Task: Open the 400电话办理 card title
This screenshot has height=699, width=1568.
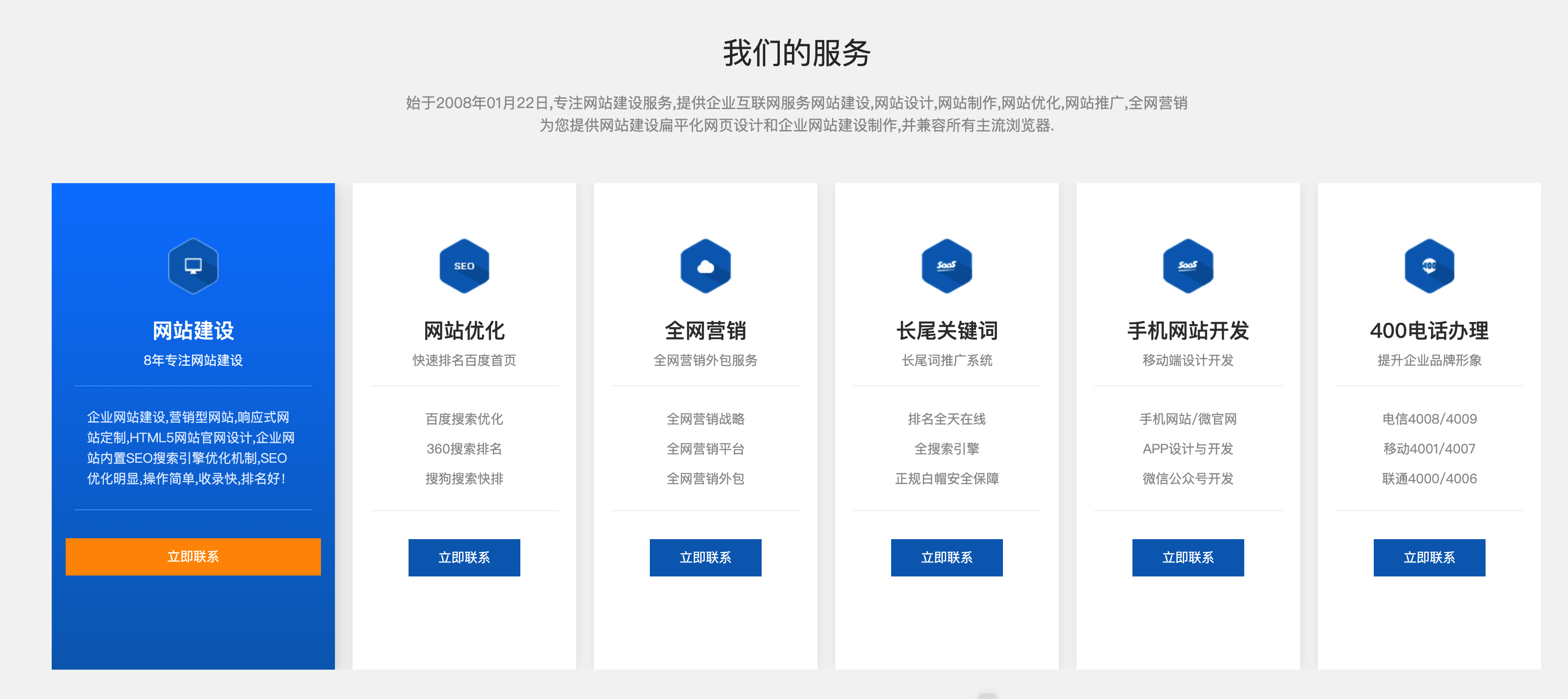Action: (1429, 330)
